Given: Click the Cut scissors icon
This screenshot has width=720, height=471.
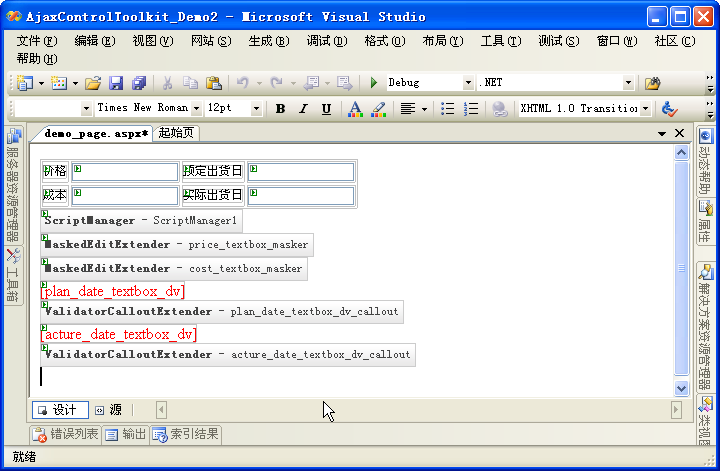Looking at the screenshot, I should tap(168, 83).
